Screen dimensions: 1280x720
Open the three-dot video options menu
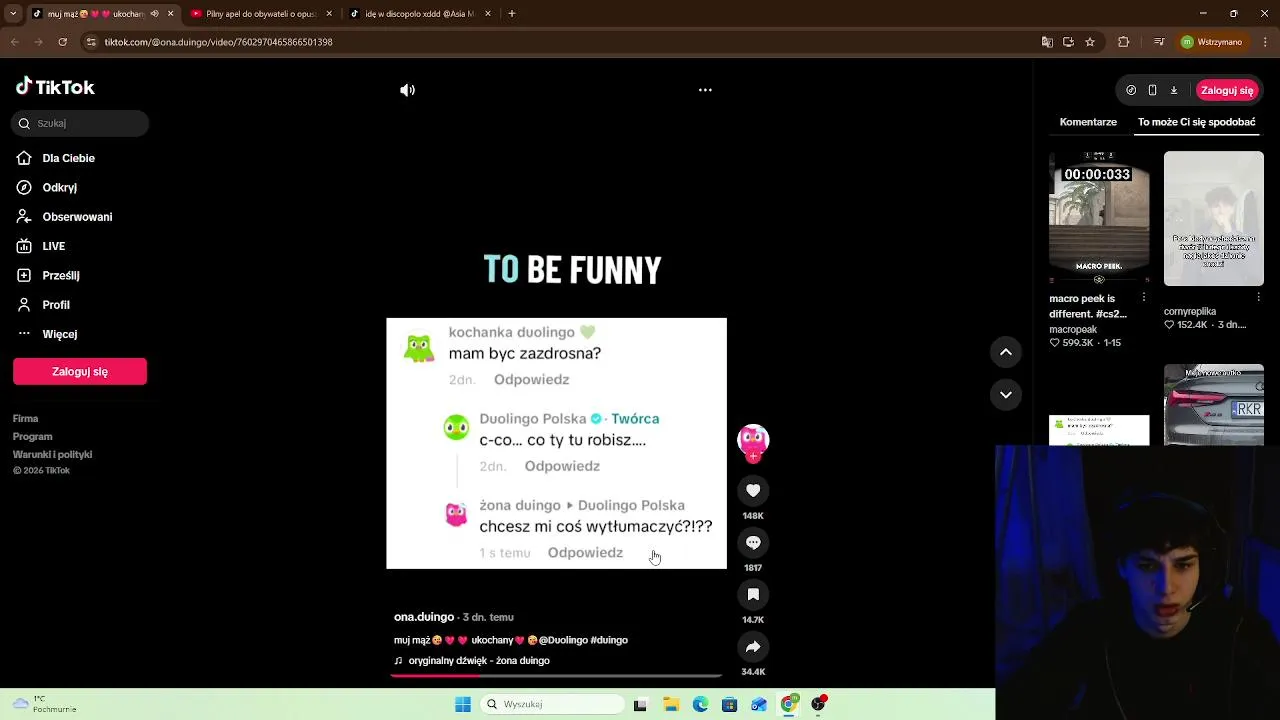[705, 90]
